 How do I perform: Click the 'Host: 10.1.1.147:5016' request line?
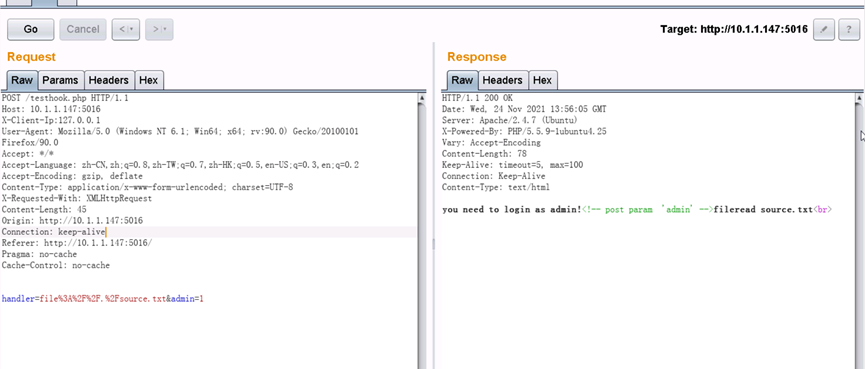(51, 109)
